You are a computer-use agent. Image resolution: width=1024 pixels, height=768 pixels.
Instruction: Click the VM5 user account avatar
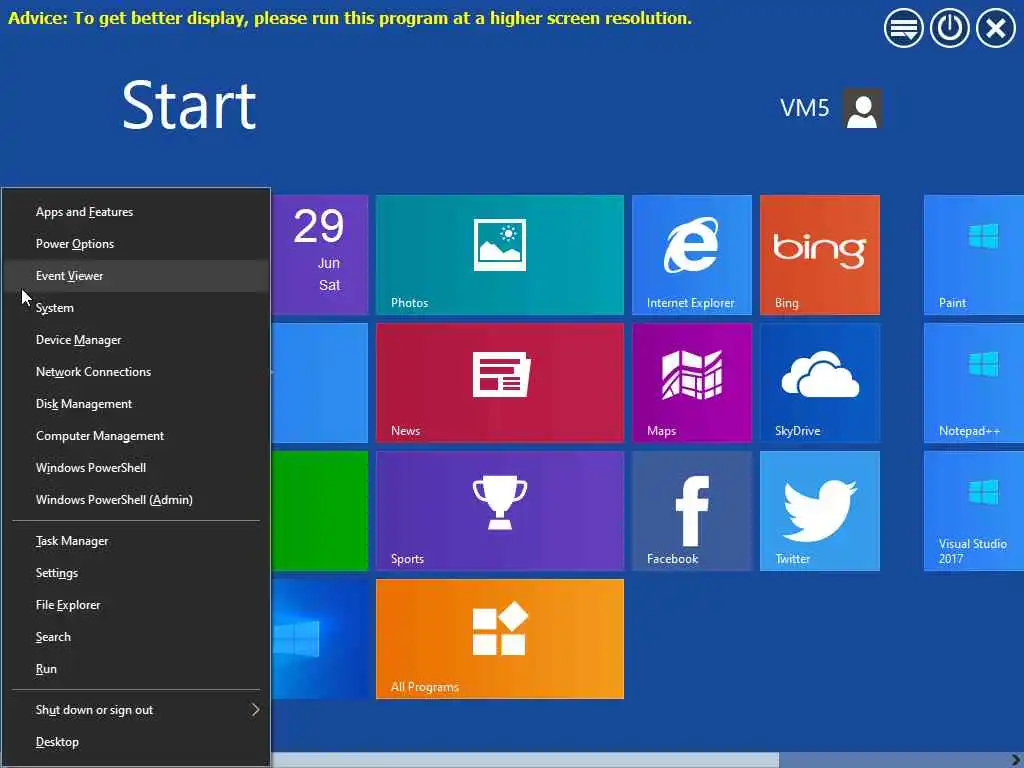coord(862,108)
